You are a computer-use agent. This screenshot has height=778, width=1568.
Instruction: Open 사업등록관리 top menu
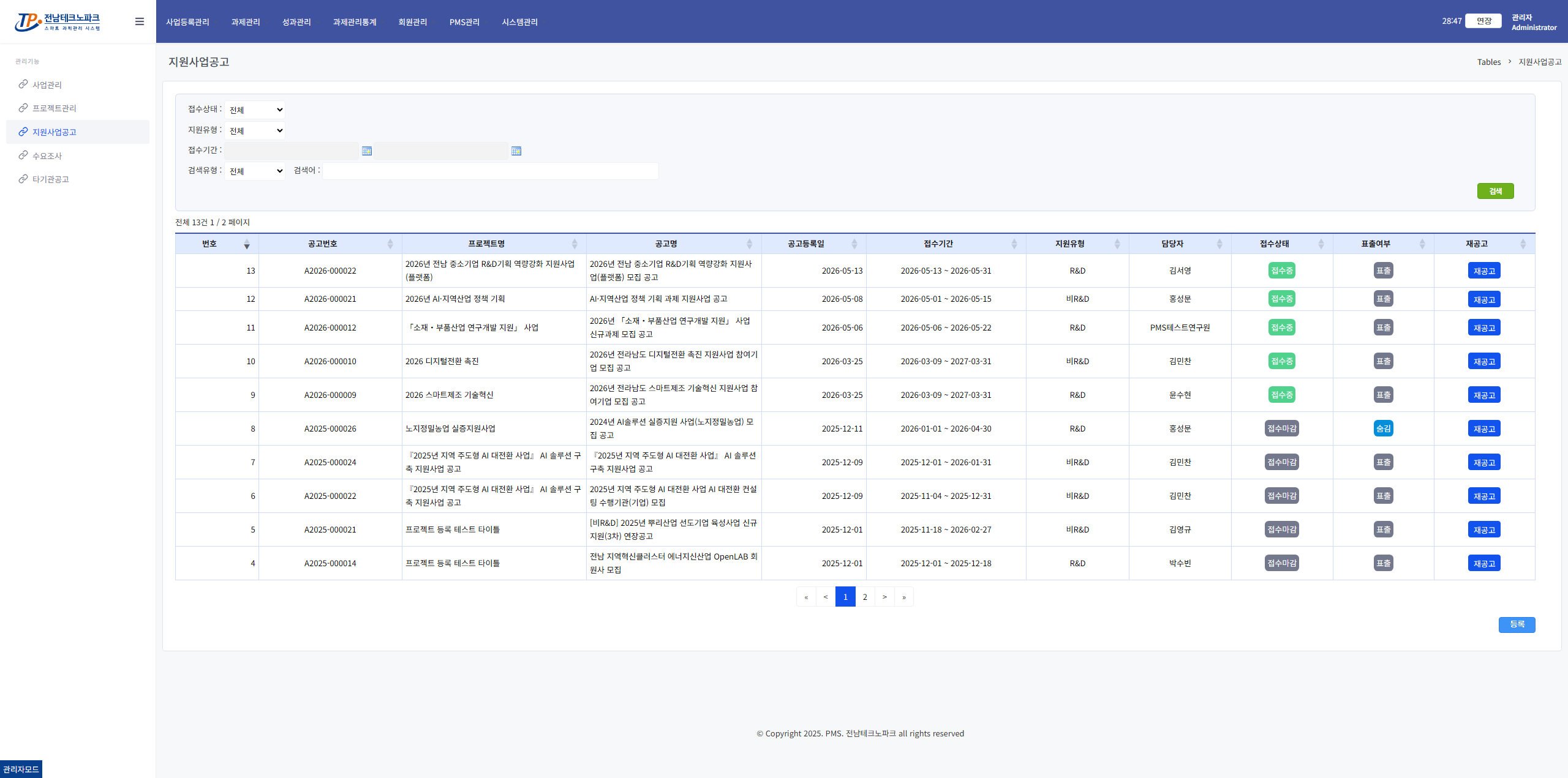coord(187,22)
